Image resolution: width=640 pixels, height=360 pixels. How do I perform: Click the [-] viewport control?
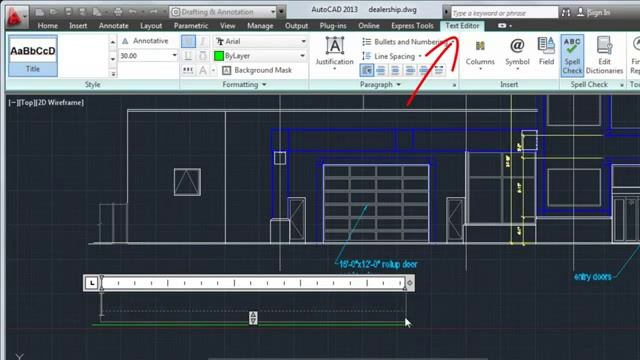point(13,102)
